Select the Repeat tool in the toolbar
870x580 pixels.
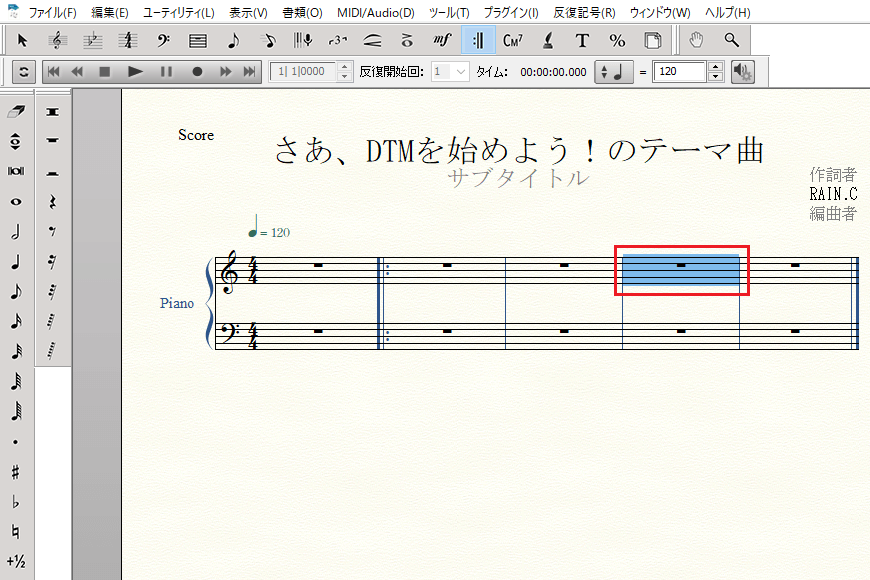478,41
